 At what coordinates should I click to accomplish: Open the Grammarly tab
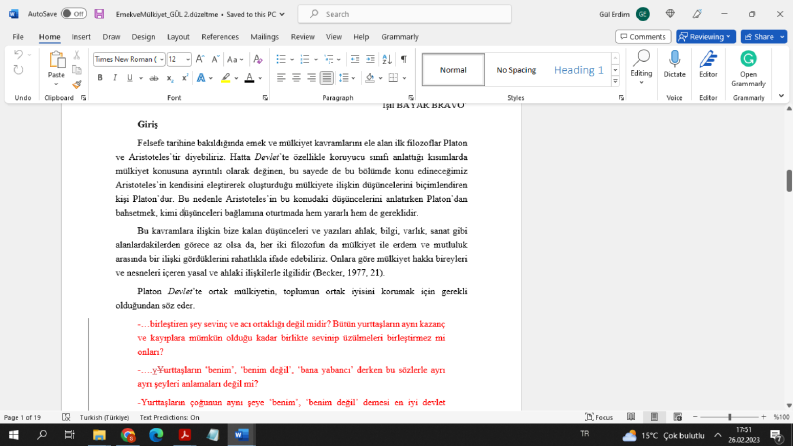(400, 36)
